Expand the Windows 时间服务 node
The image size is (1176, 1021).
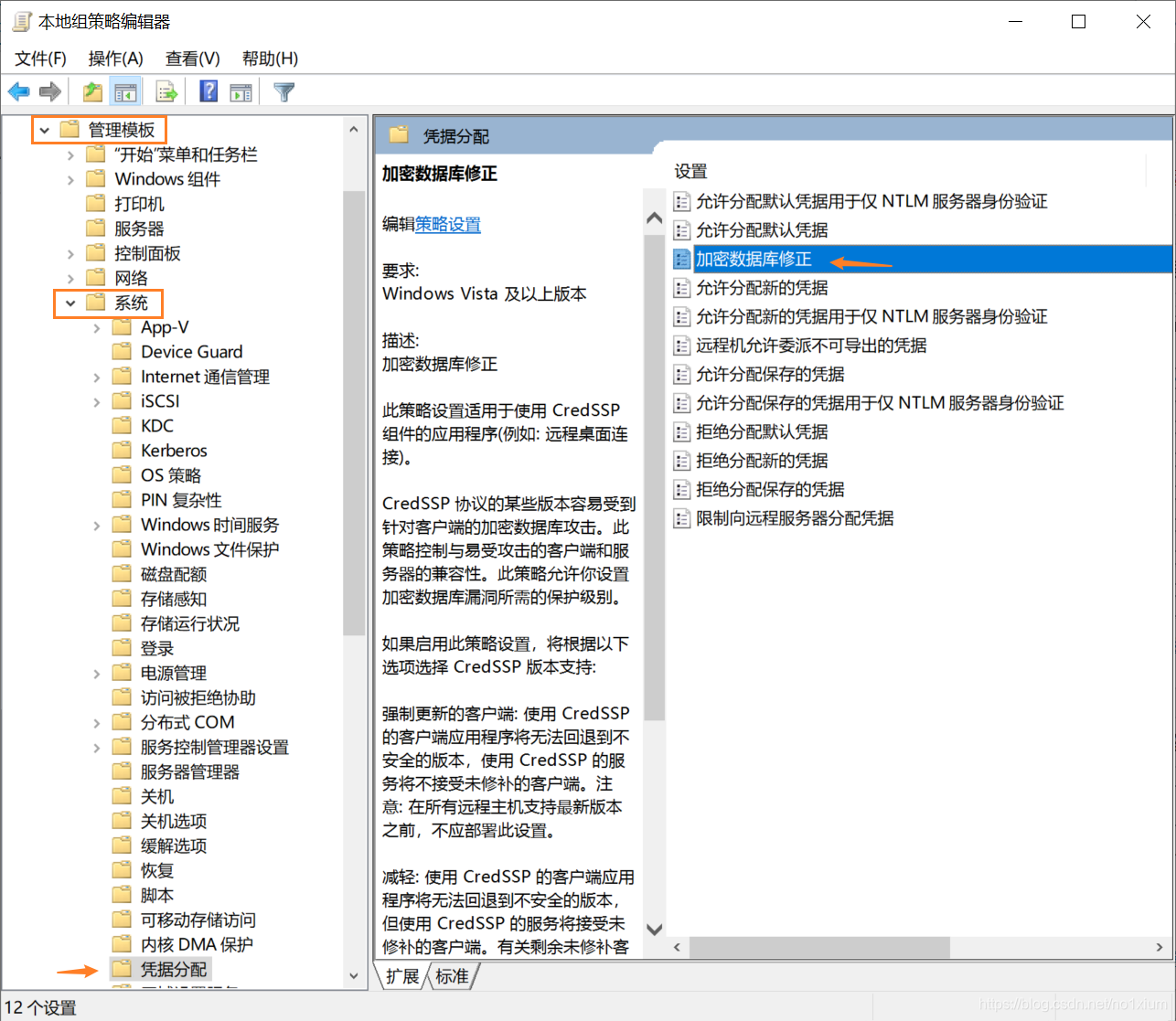[97, 526]
